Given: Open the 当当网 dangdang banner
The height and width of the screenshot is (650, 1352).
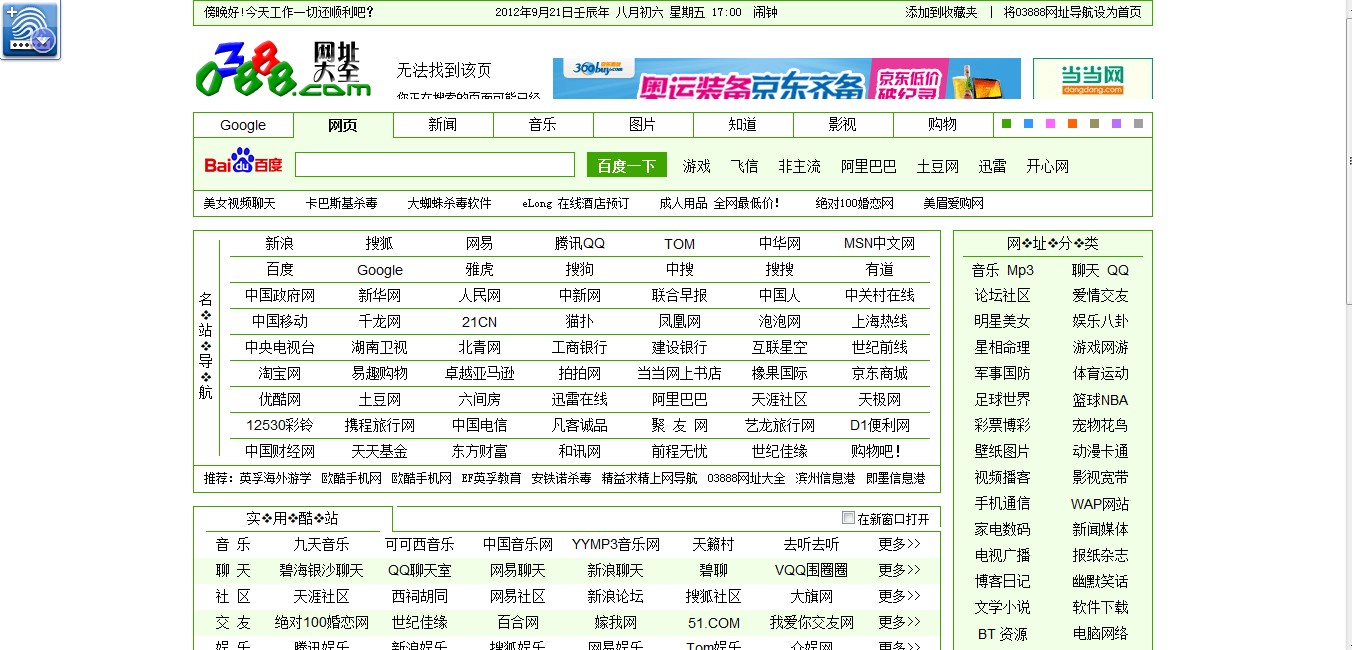Looking at the screenshot, I should (1092, 78).
